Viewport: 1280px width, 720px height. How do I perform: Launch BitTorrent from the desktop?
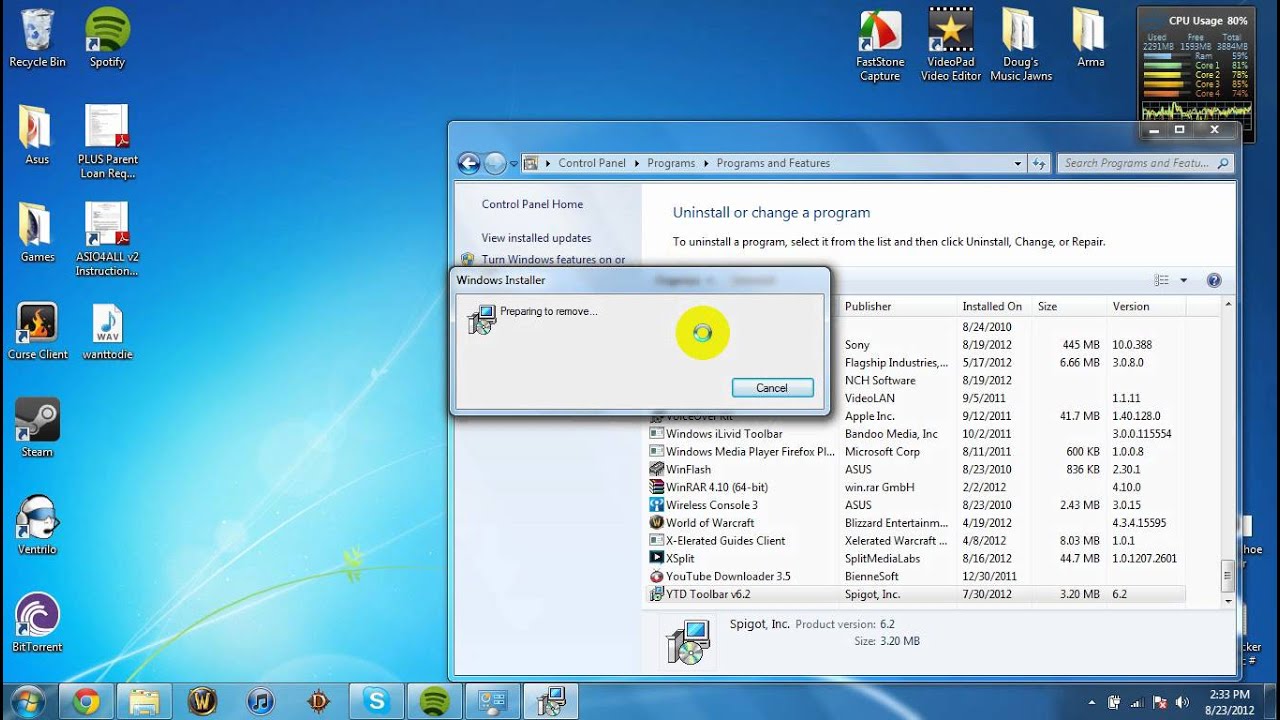click(x=37, y=623)
